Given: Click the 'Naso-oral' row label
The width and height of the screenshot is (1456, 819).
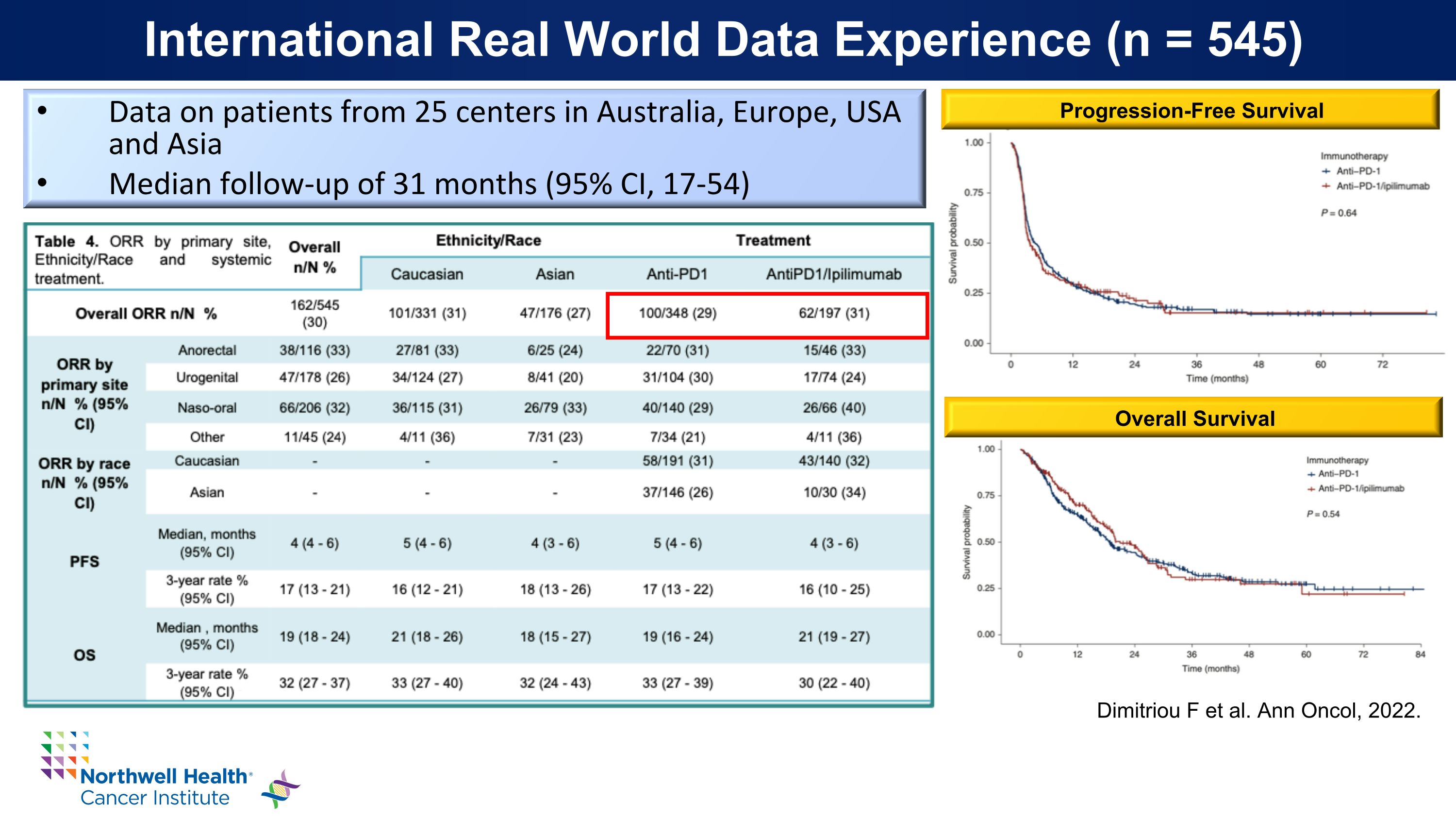Looking at the screenshot, I should (x=207, y=407).
